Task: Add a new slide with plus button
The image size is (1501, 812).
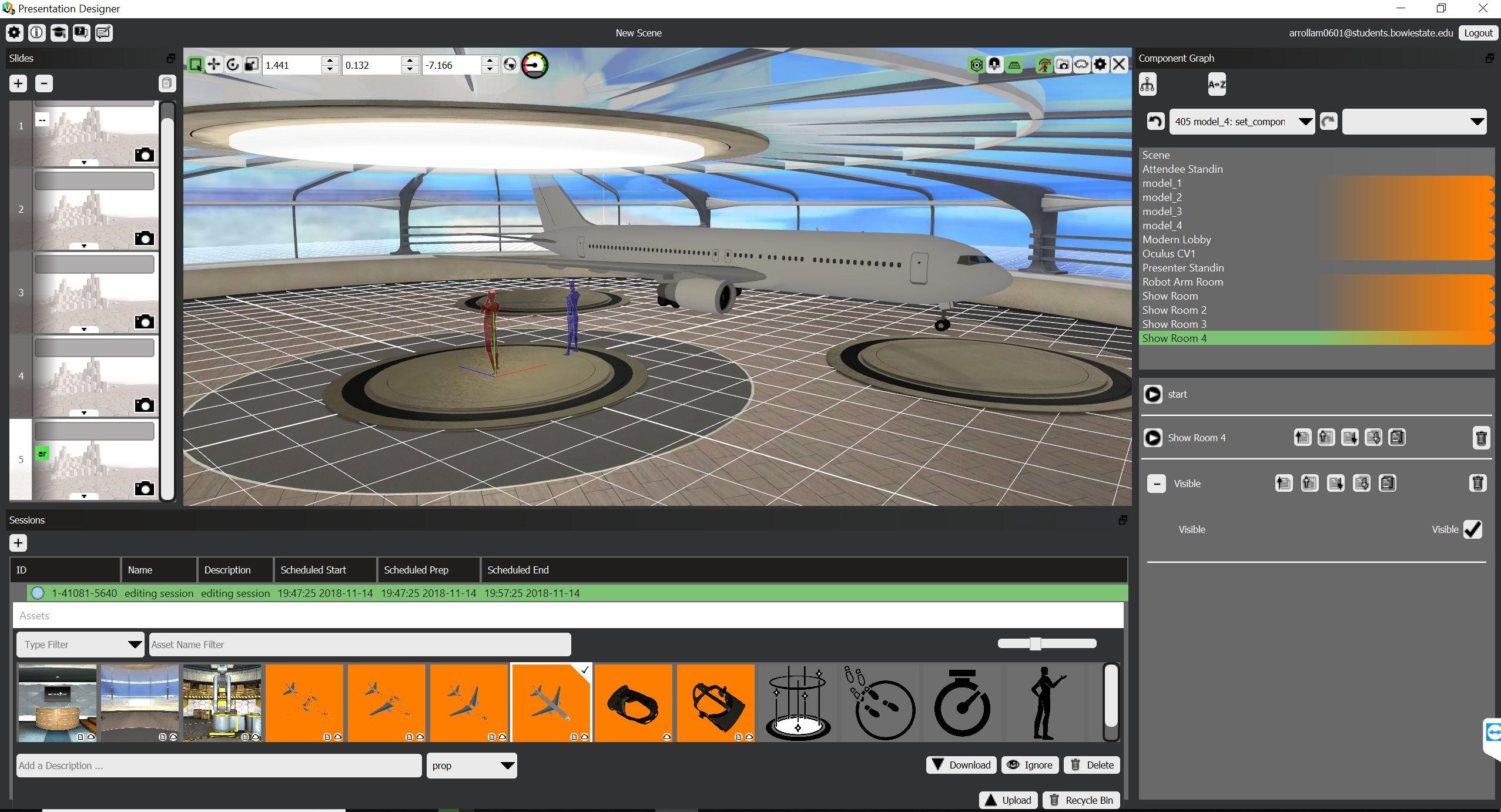Action: tap(18, 83)
